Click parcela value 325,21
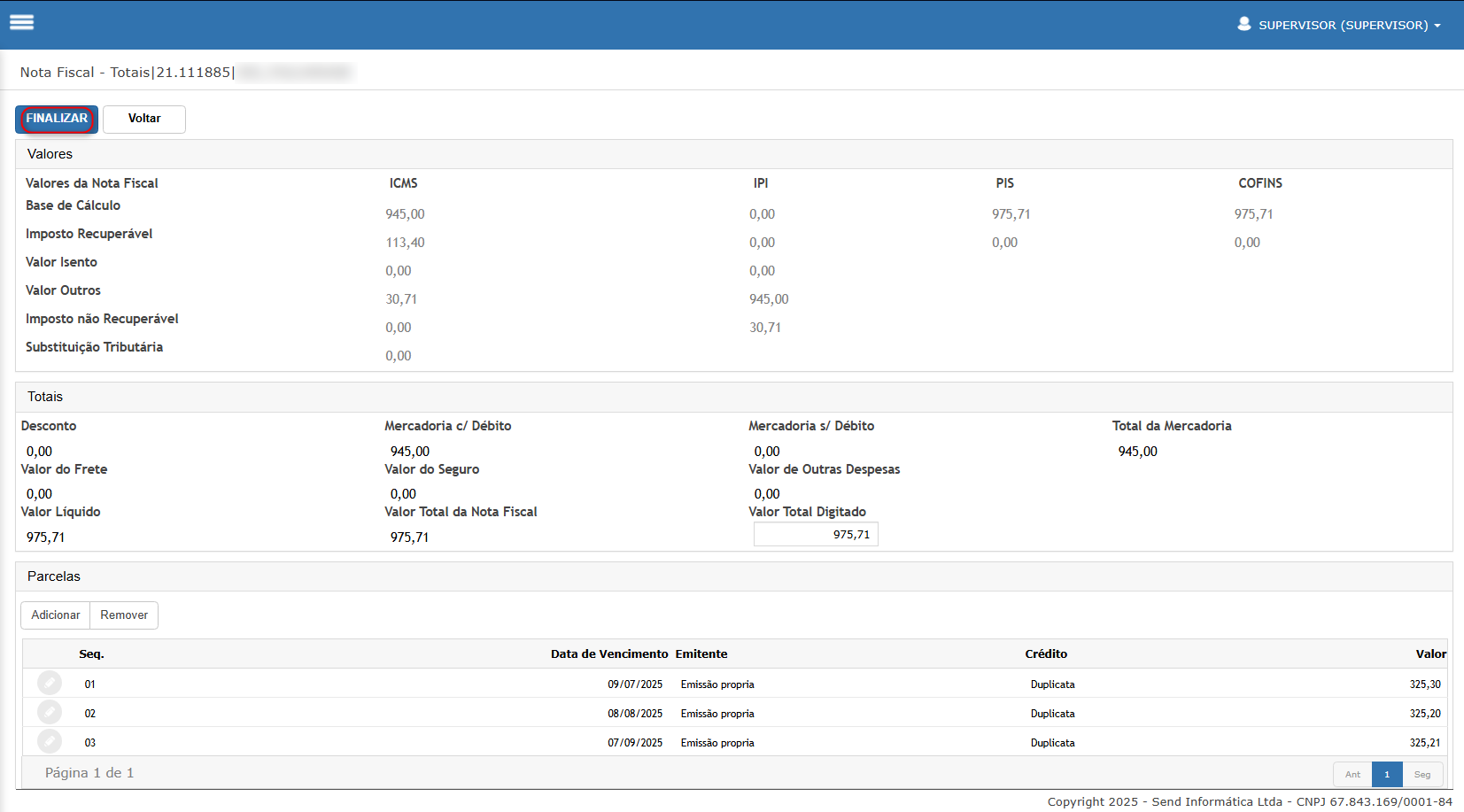Screen dimensions: 1464x812 tap(1425, 743)
